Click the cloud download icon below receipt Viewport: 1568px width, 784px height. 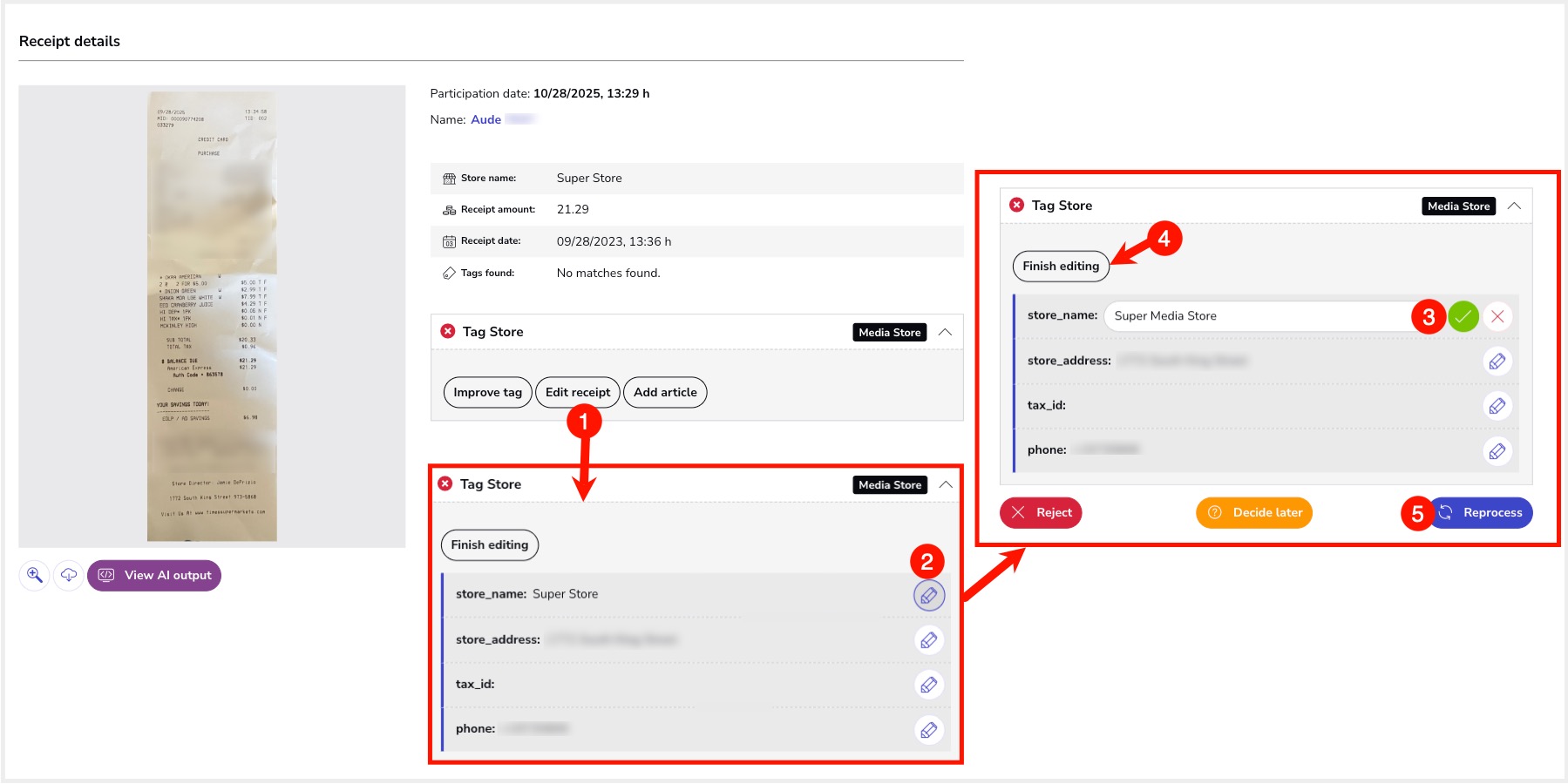point(69,575)
